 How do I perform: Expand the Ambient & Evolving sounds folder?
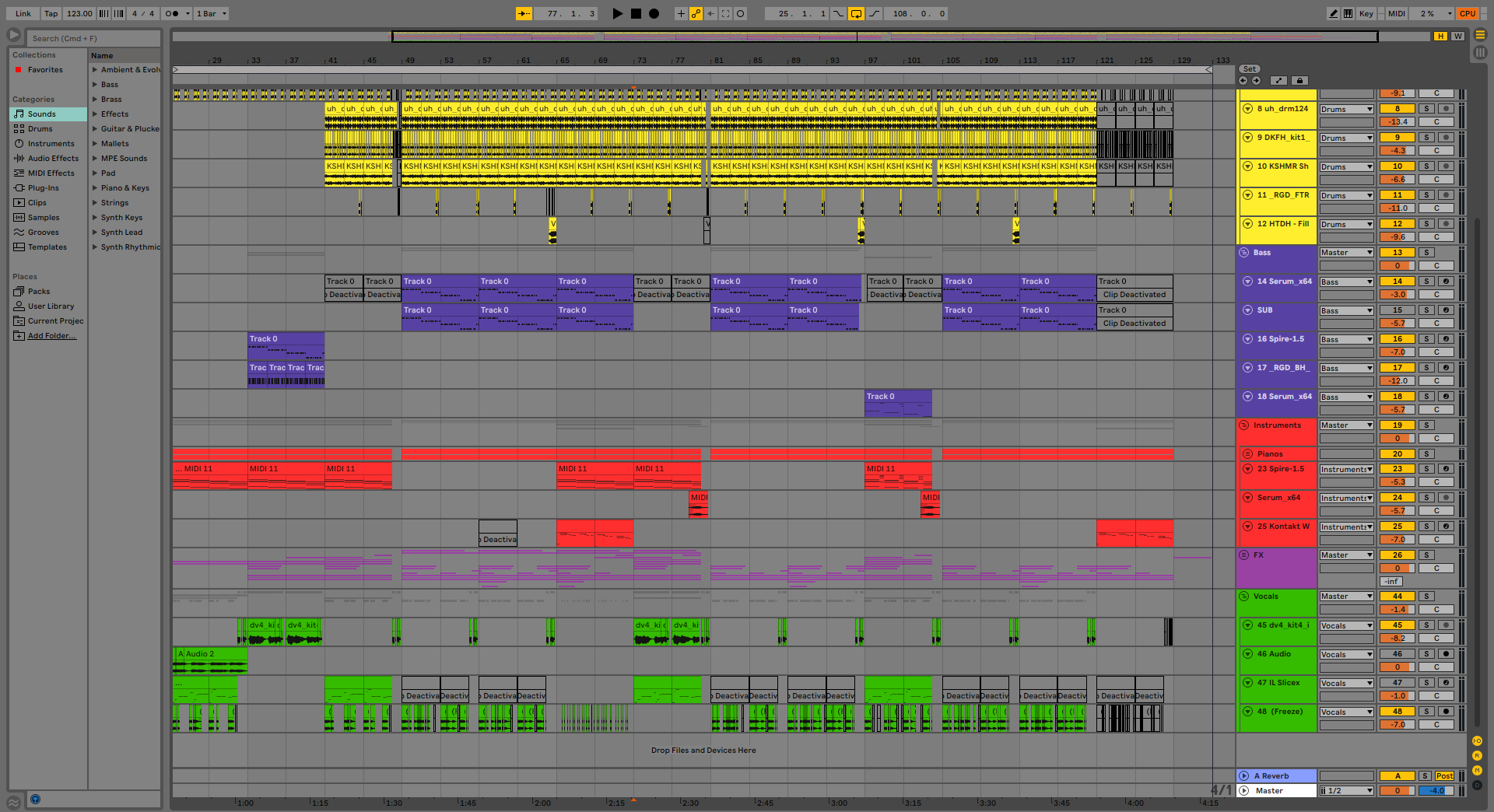pos(95,70)
